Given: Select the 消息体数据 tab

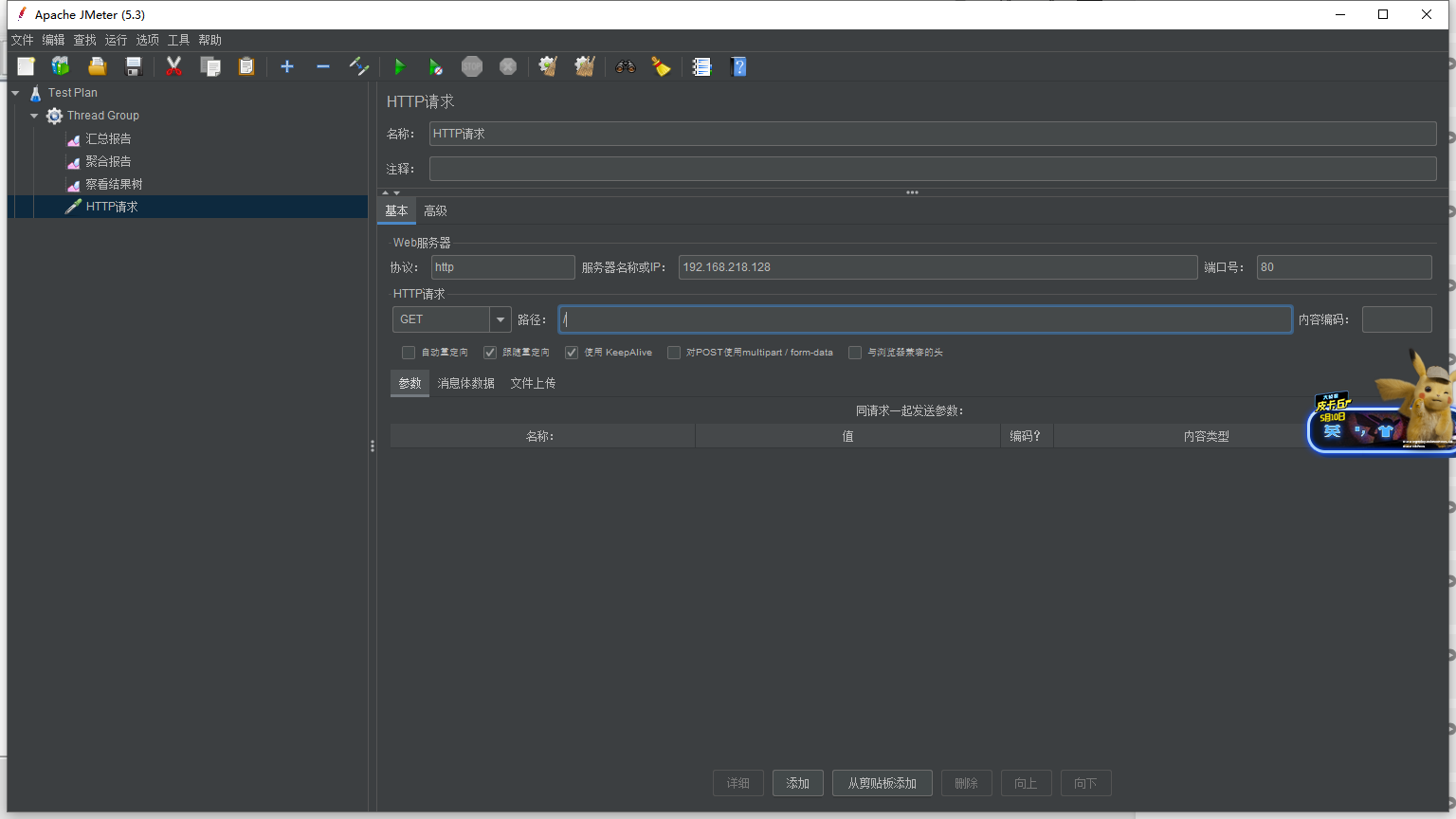Looking at the screenshot, I should pyautogui.click(x=465, y=383).
